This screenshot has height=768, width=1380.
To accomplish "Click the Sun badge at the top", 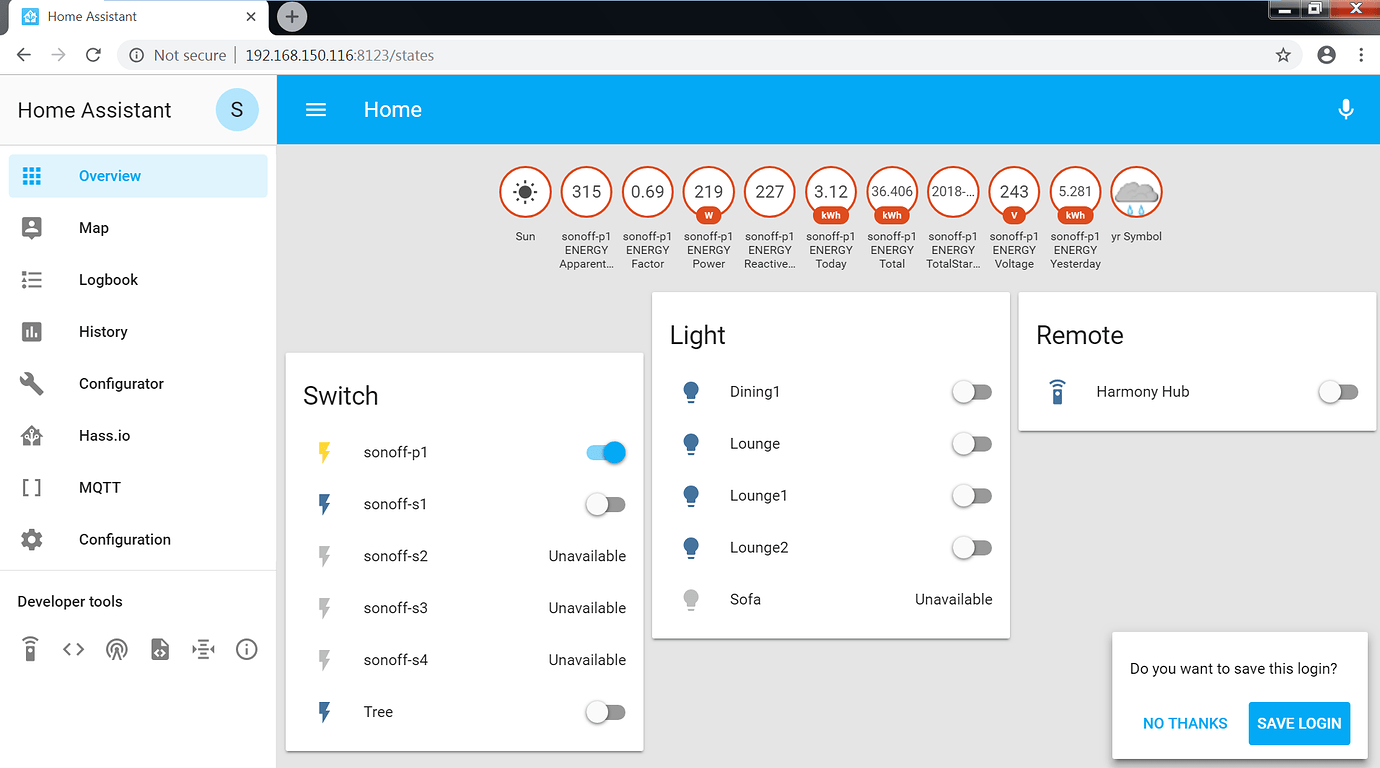I will (x=525, y=192).
